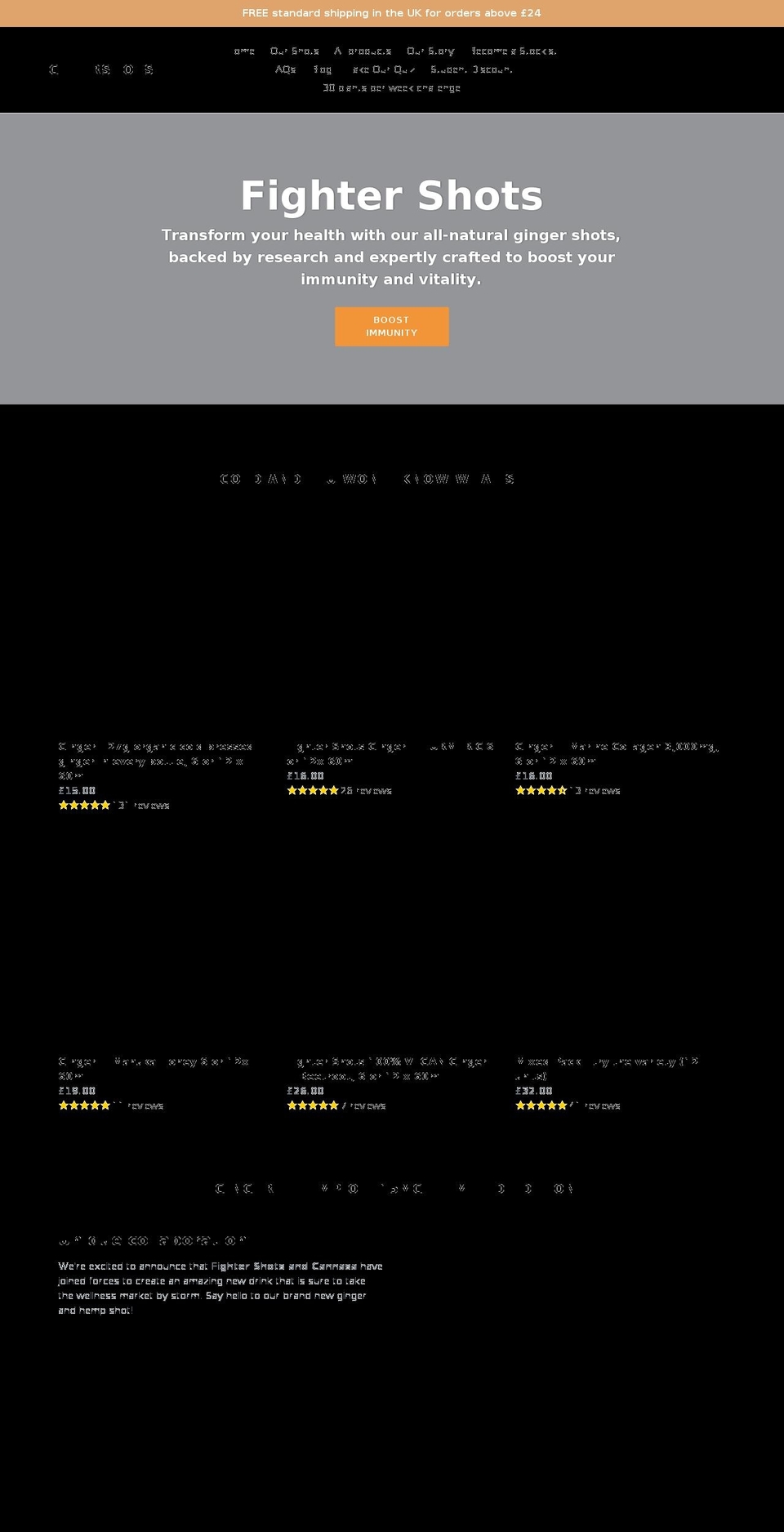Click the £15.00 price
The width and height of the screenshot is (784, 1532).
click(77, 790)
